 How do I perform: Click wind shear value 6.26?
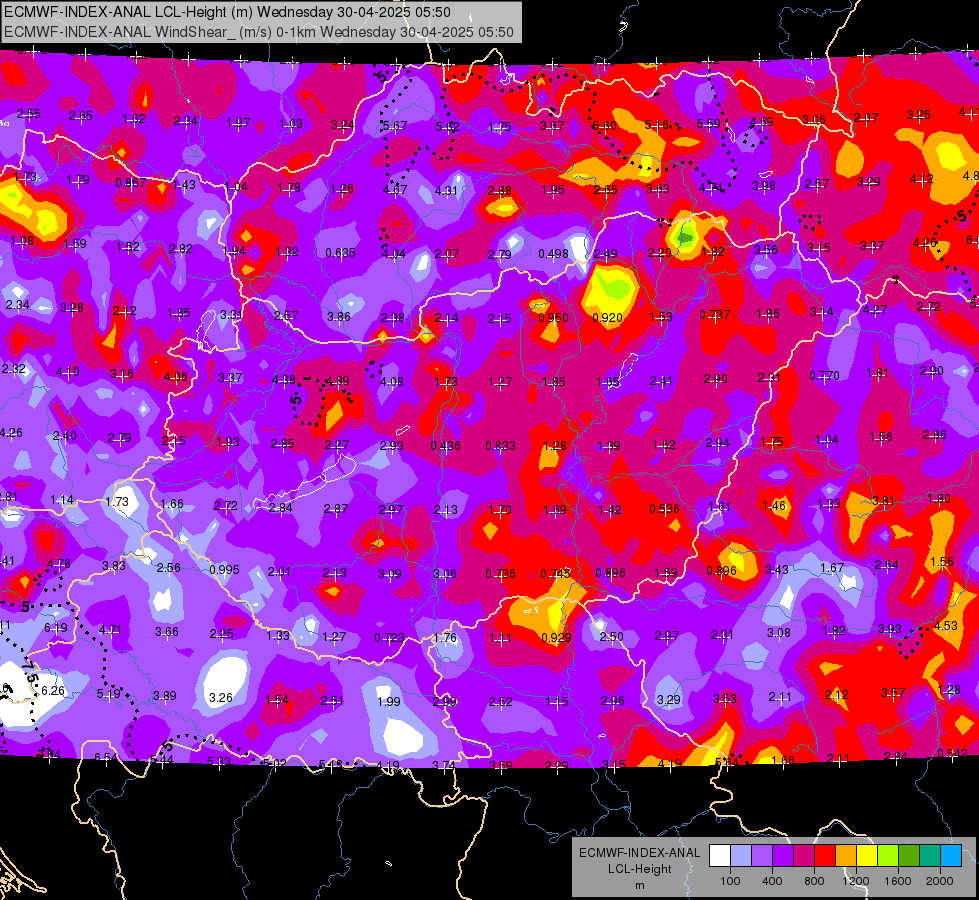point(52,691)
